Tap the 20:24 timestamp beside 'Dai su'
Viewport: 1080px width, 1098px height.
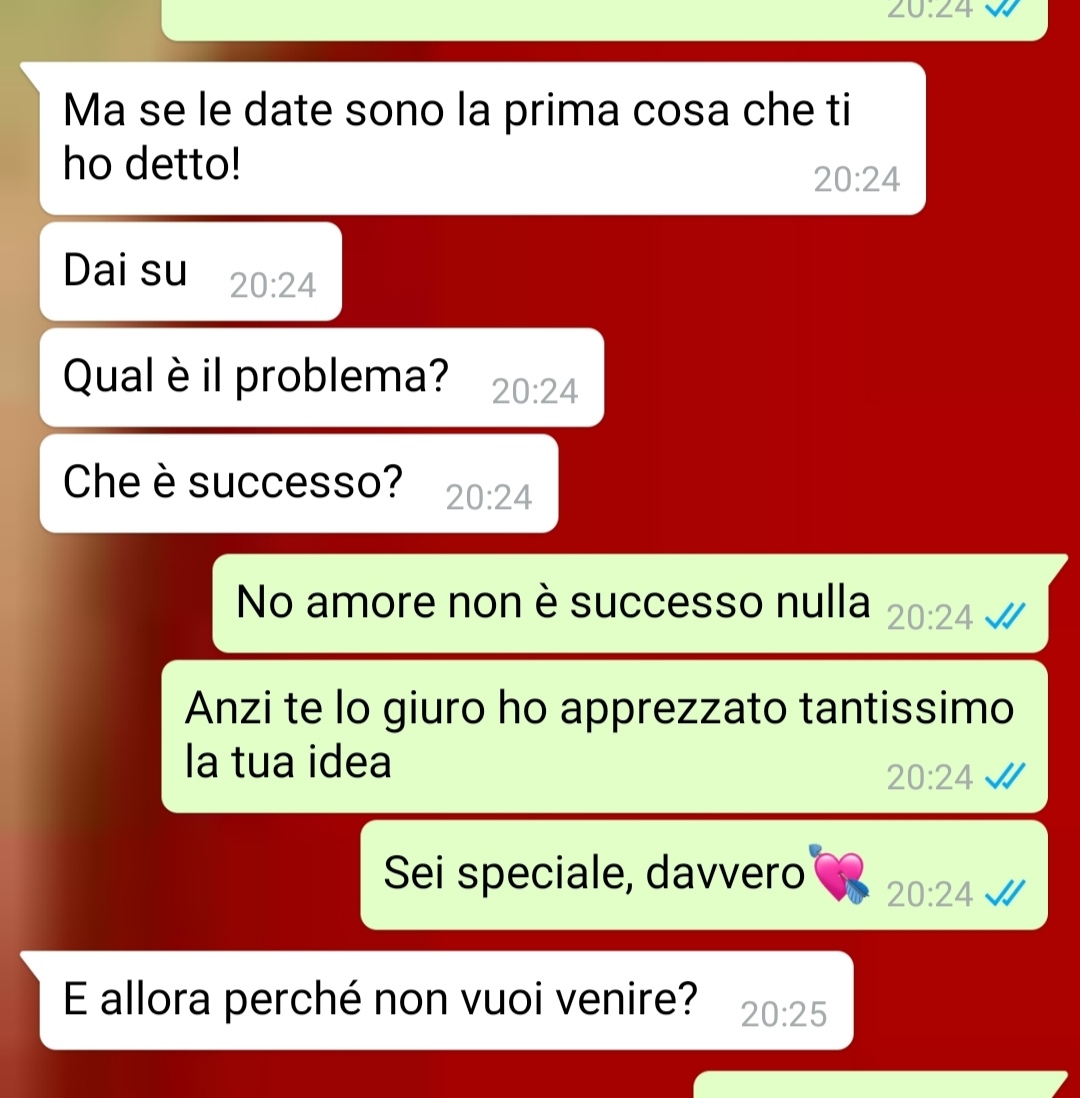point(272,286)
